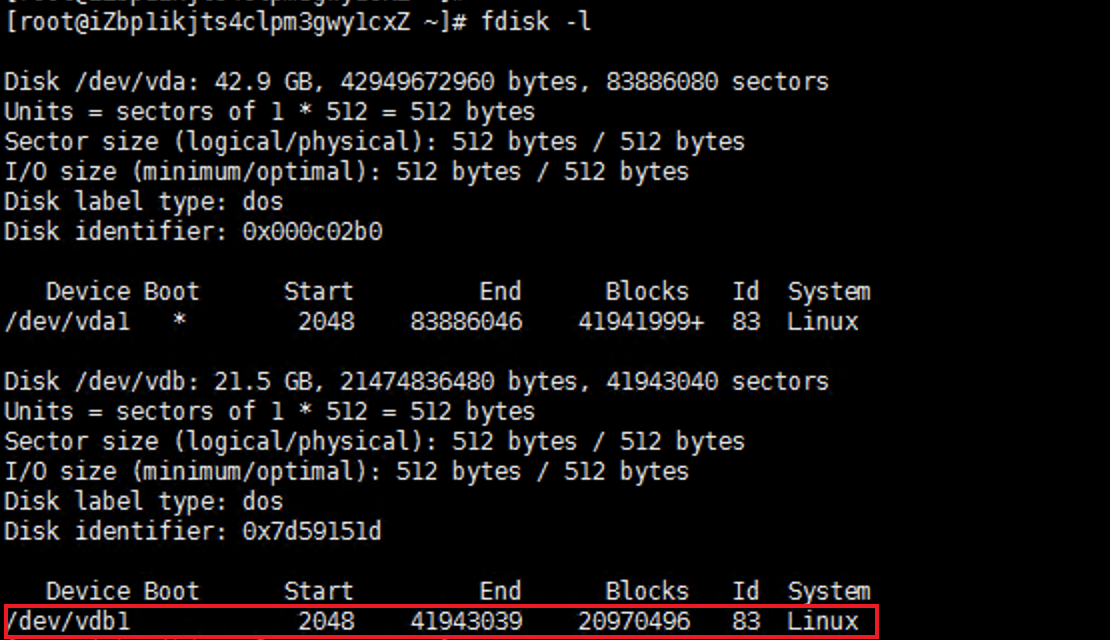Click disk identifier 0x000c02b0
1110x640 pixels.
point(312,232)
